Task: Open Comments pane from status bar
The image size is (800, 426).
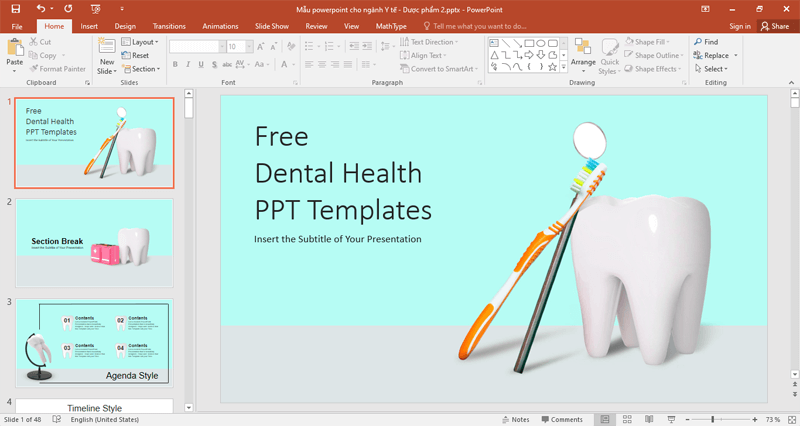Action: 562,419
